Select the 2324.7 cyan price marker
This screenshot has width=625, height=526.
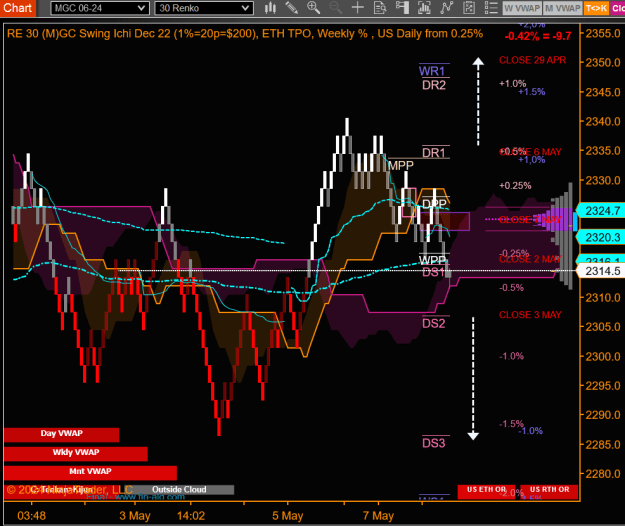click(601, 210)
